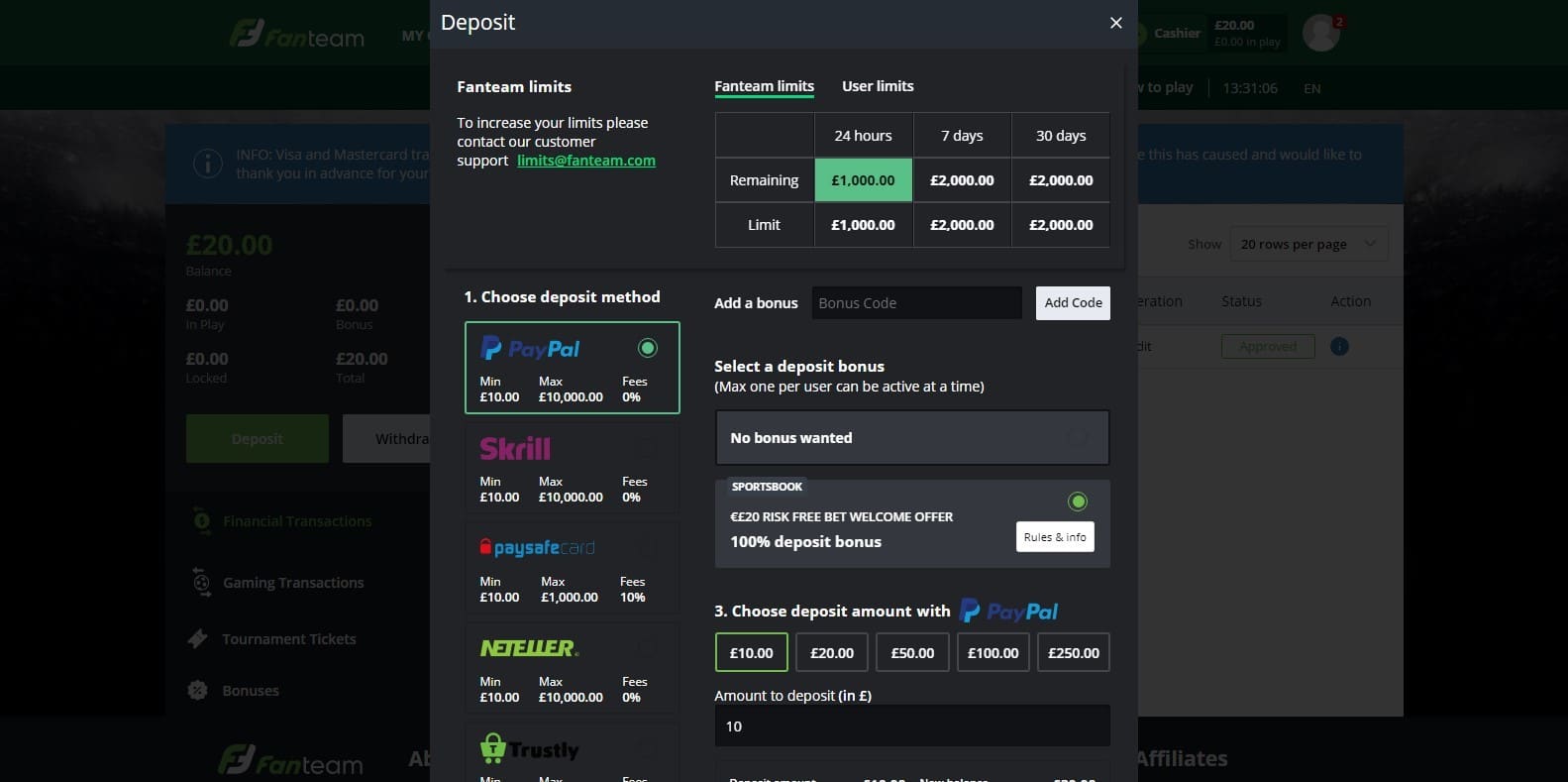
Task: Click the Tournament Tickets ticket icon
Action: [198, 639]
